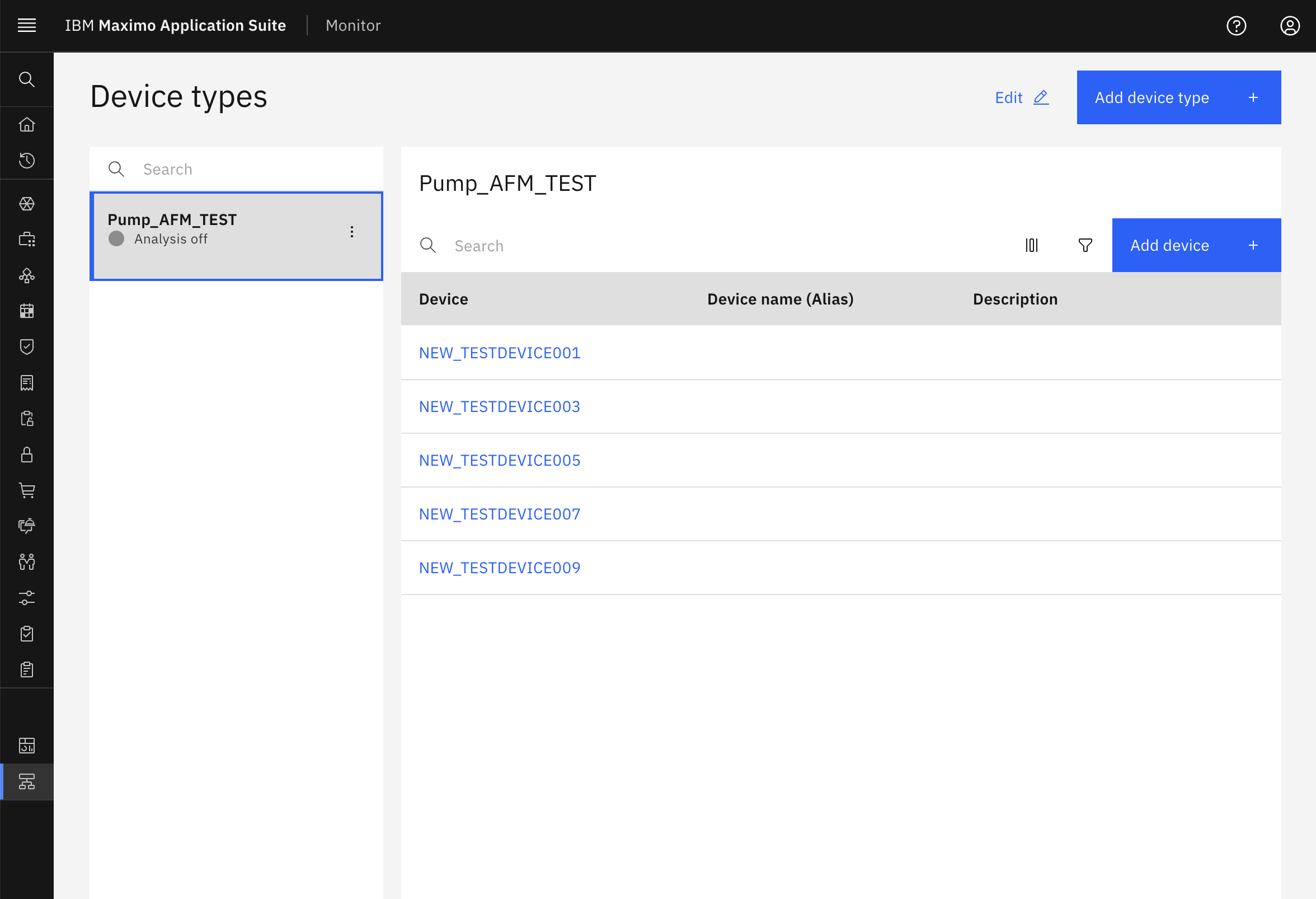Open the sliders settings icon in sidebar

(x=27, y=598)
